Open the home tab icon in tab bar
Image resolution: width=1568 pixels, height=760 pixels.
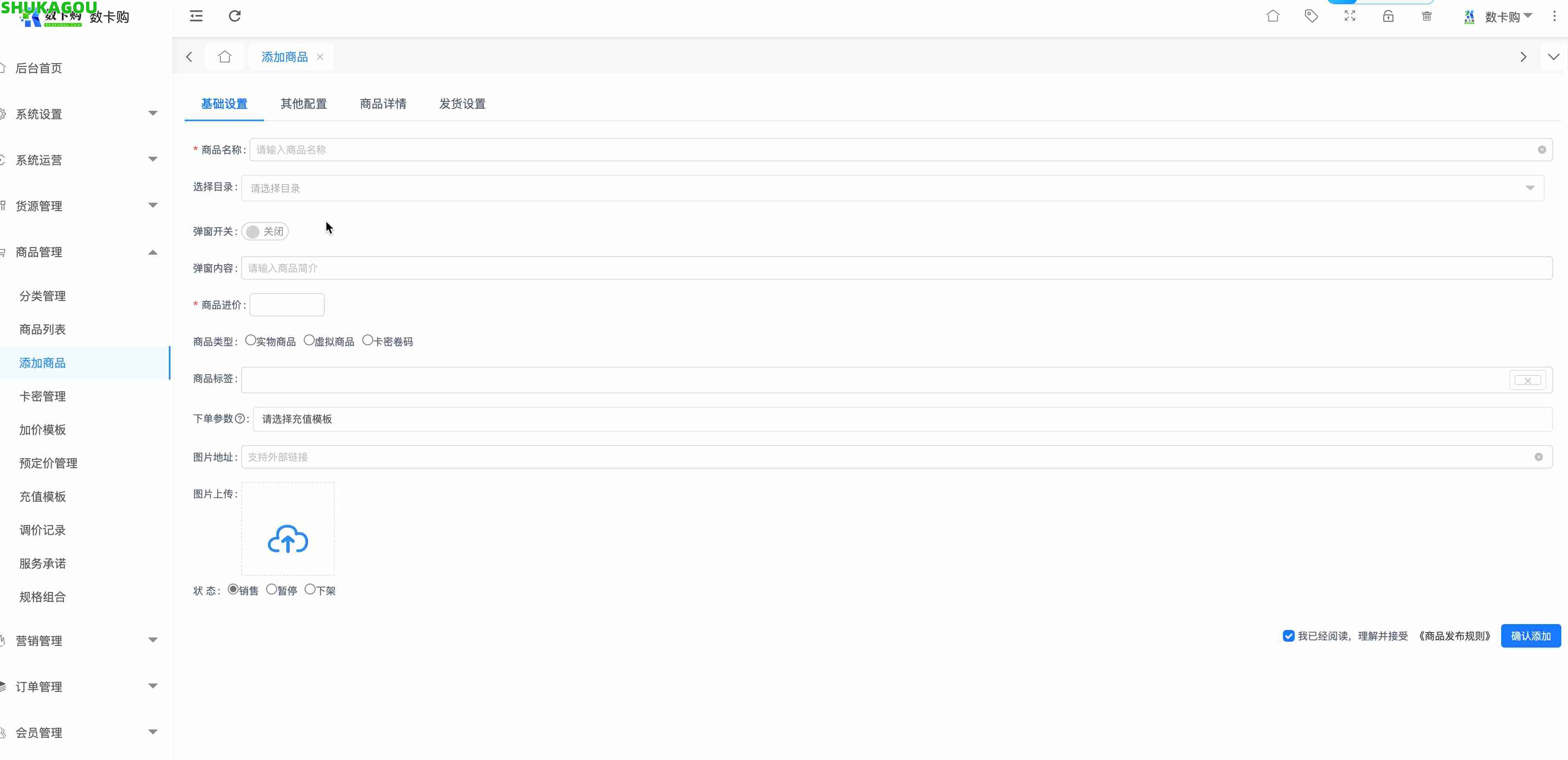click(x=224, y=56)
